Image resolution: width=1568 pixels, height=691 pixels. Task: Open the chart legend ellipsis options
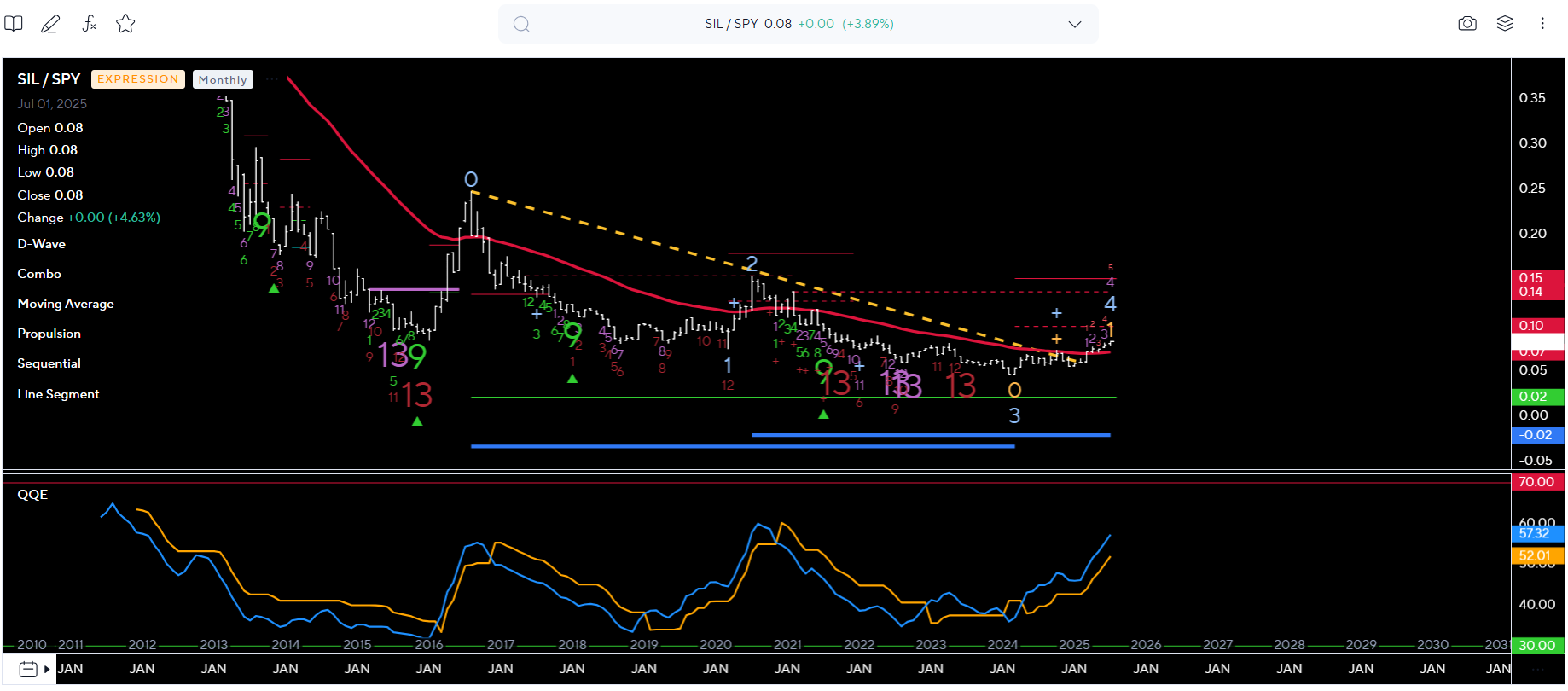click(271, 79)
